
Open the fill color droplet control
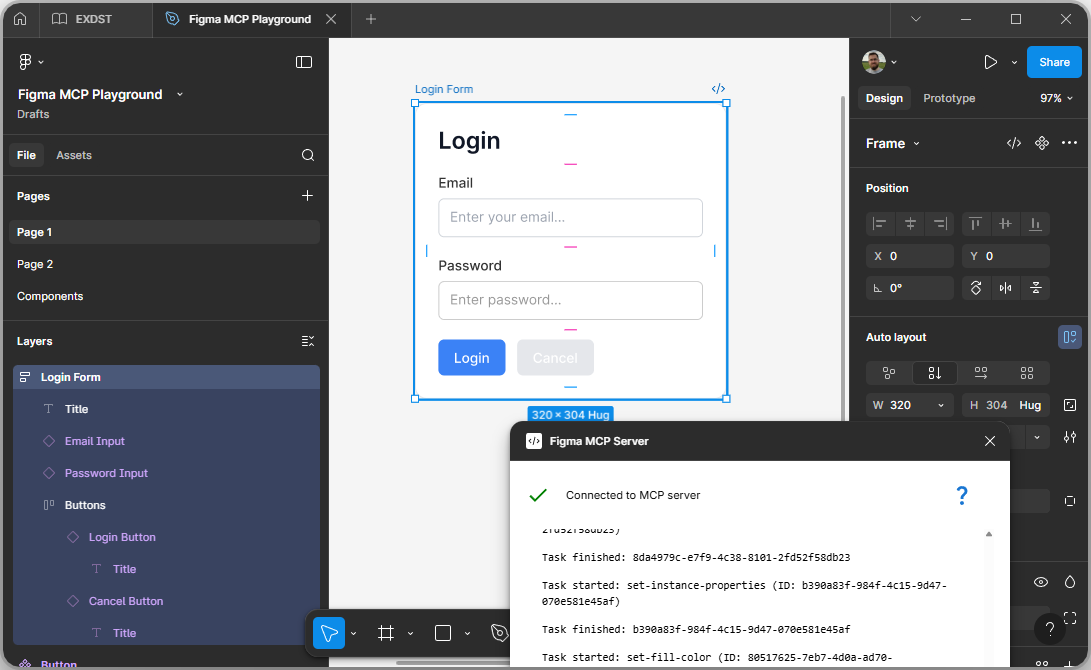coord(1069,581)
